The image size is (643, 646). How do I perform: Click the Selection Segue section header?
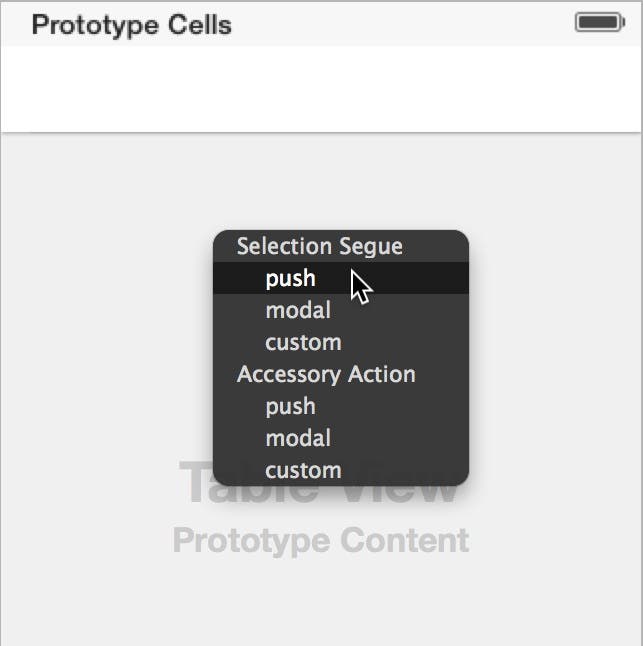(x=320, y=246)
